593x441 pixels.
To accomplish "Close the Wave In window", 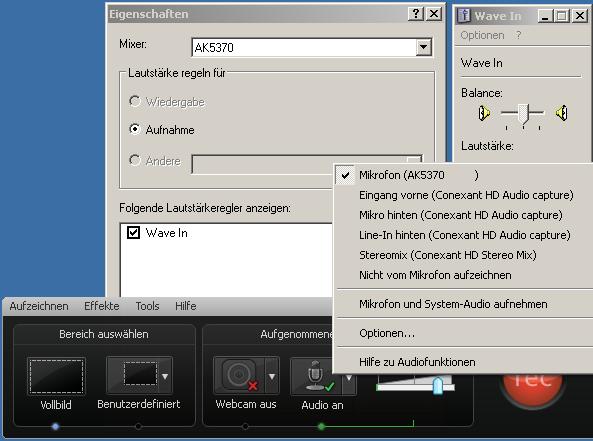I will pyautogui.click(x=579, y=16).
